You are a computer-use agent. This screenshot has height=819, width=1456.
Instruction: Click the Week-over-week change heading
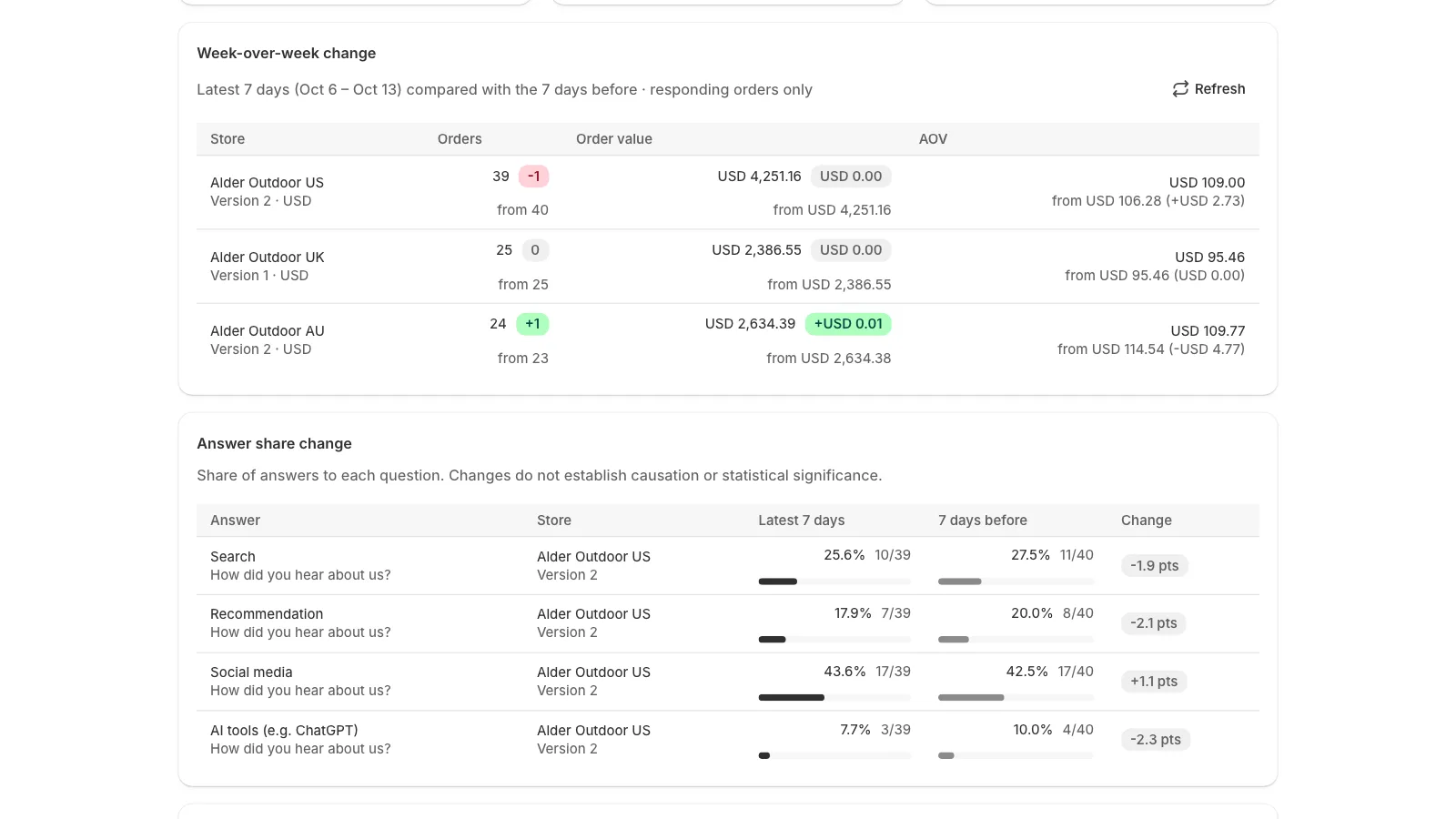[287, 54]
